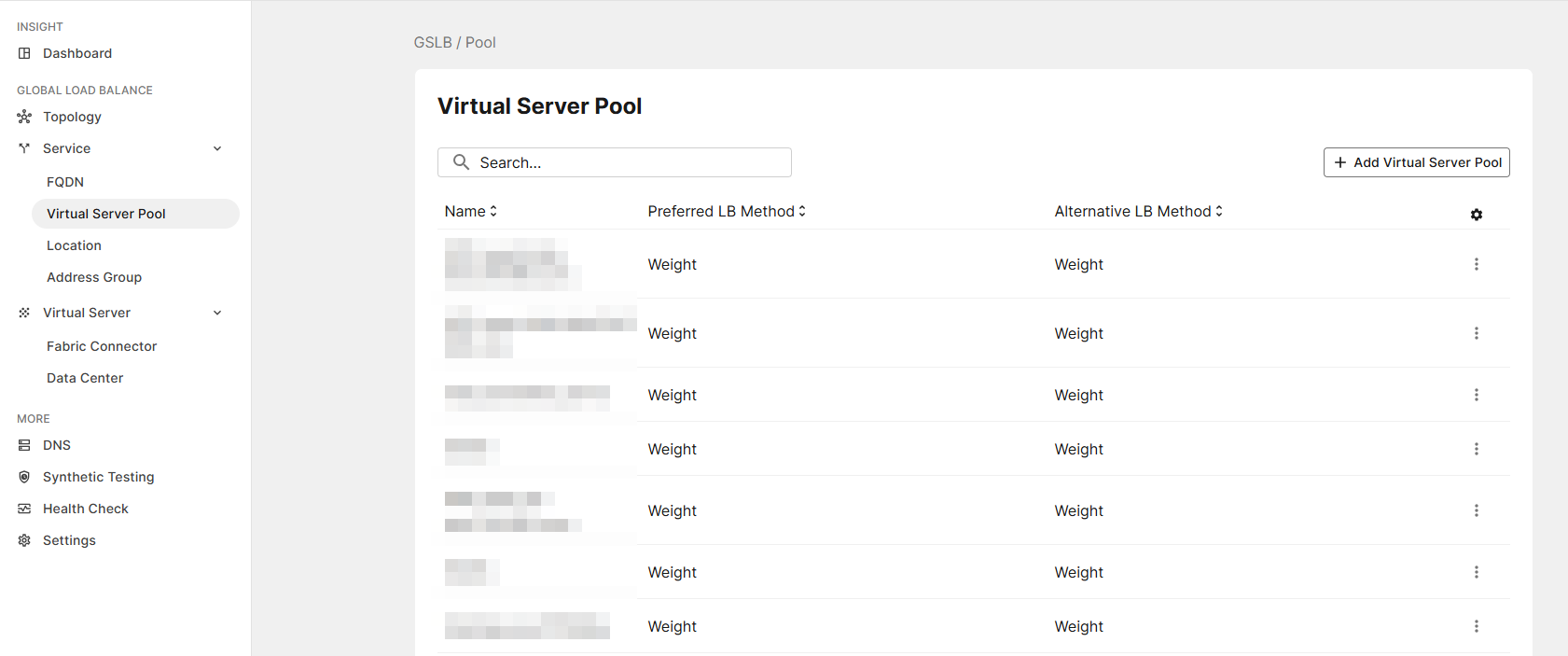
Task: Click the Dashboard icon in sidebar
Action: (x=24, y=53)
